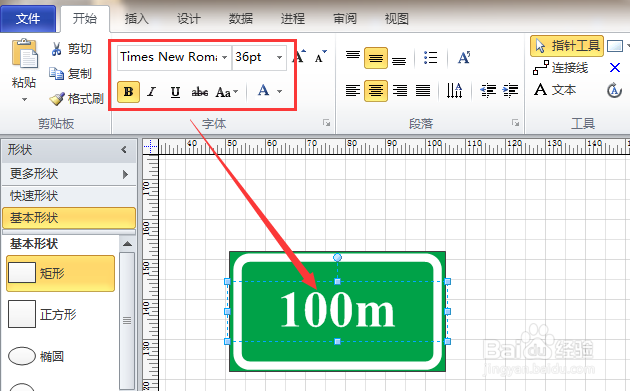Switch to the 插入 Insert tab
Screen dimensions: 630x391
point(137,18)
